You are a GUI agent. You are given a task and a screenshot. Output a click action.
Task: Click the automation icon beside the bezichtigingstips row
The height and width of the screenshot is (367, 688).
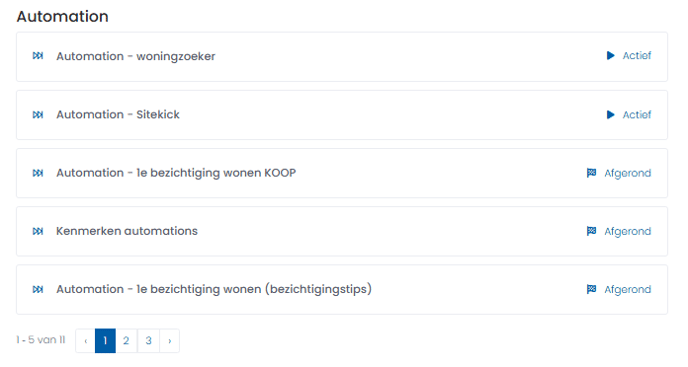click(x=38, y=289)
